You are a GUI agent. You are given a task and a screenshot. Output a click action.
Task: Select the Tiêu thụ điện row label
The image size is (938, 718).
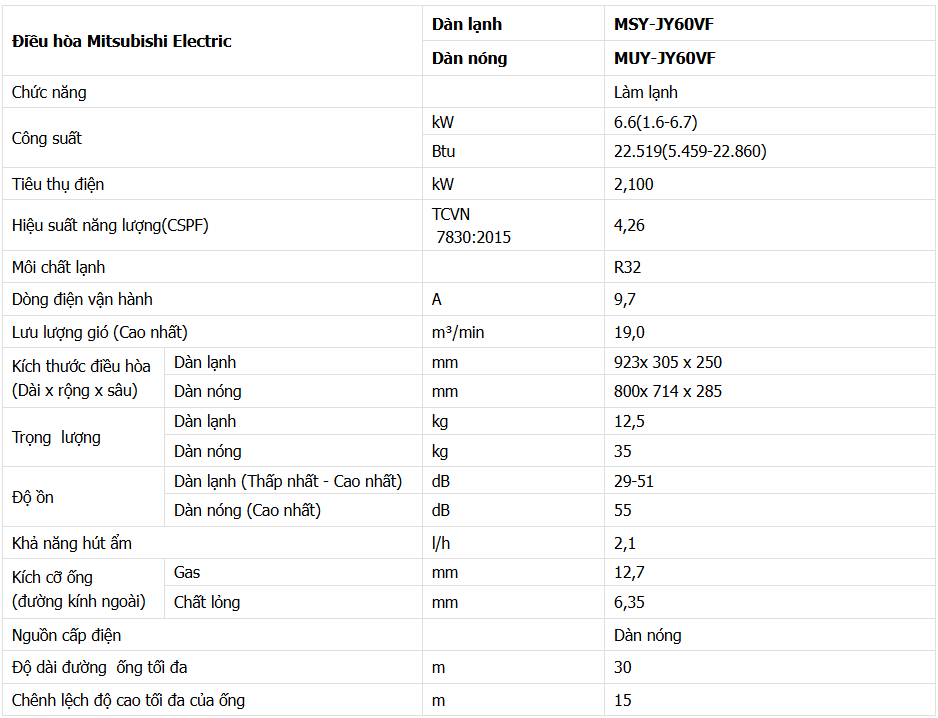58,184
